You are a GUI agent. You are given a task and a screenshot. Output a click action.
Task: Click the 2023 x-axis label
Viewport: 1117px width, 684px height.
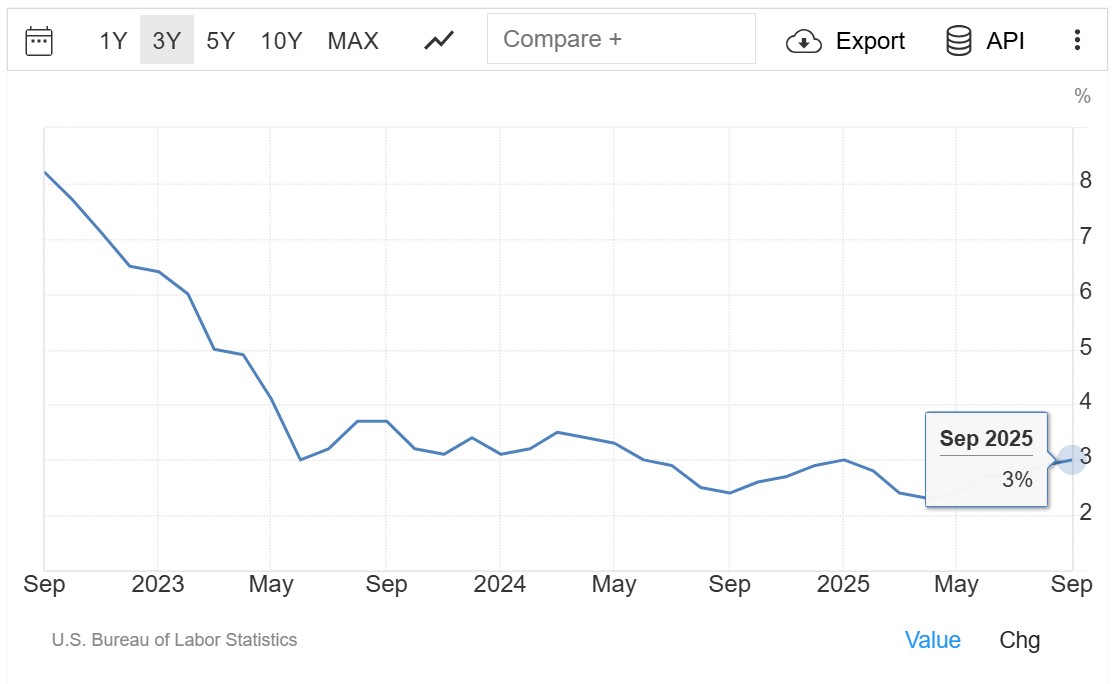pos(158,585)
